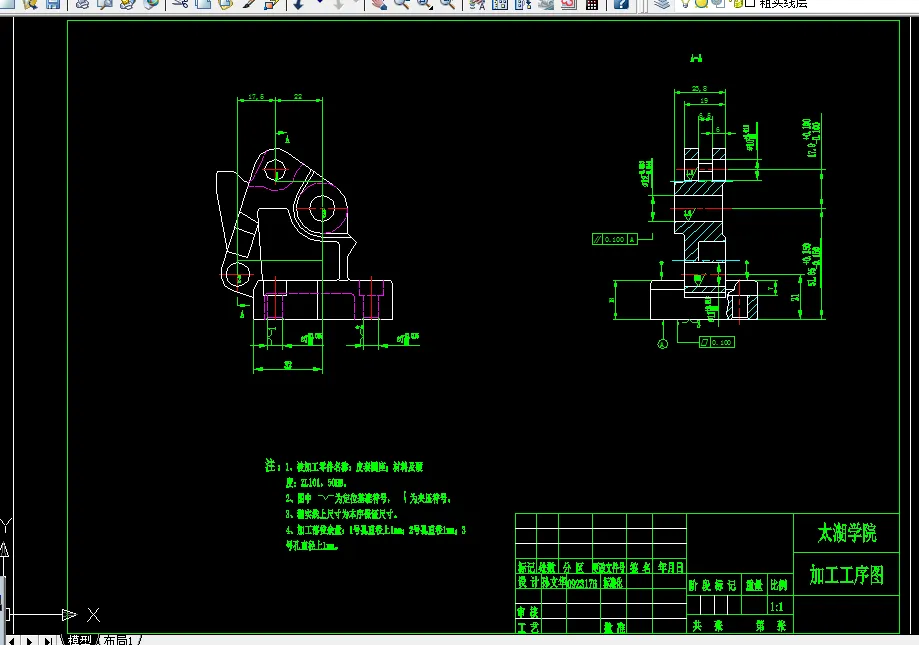The height and width of the screenshot is (645, 919).
Task: Click the layer color swatch square
Action: coord(750,3)
